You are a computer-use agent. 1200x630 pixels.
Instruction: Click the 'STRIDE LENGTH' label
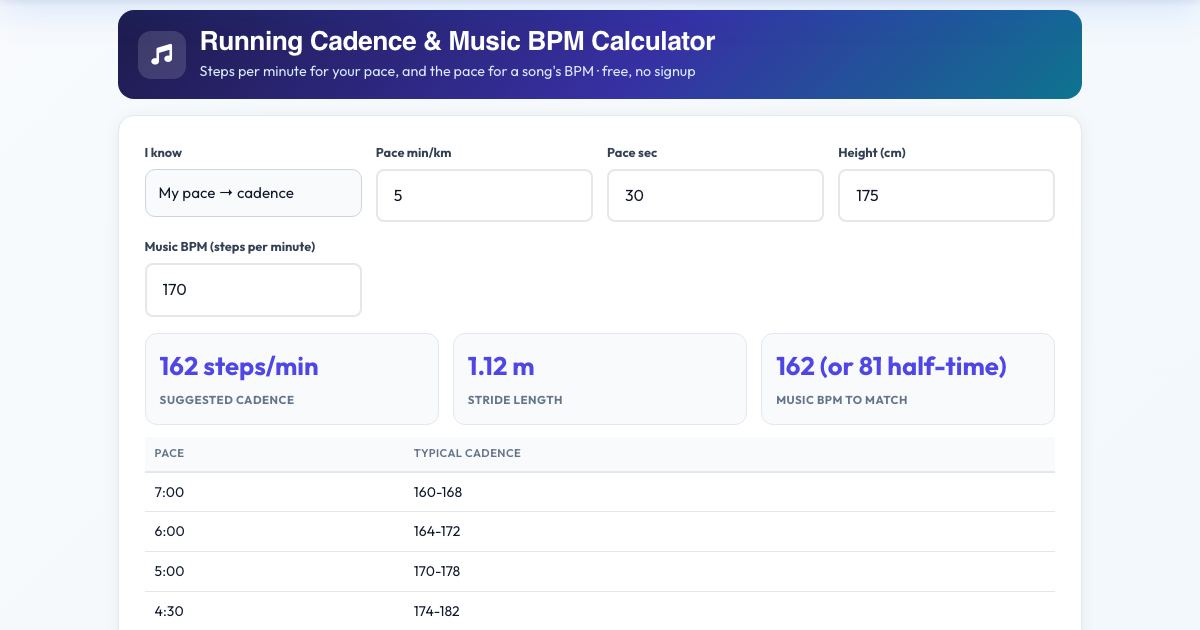(x=515, y=400)
